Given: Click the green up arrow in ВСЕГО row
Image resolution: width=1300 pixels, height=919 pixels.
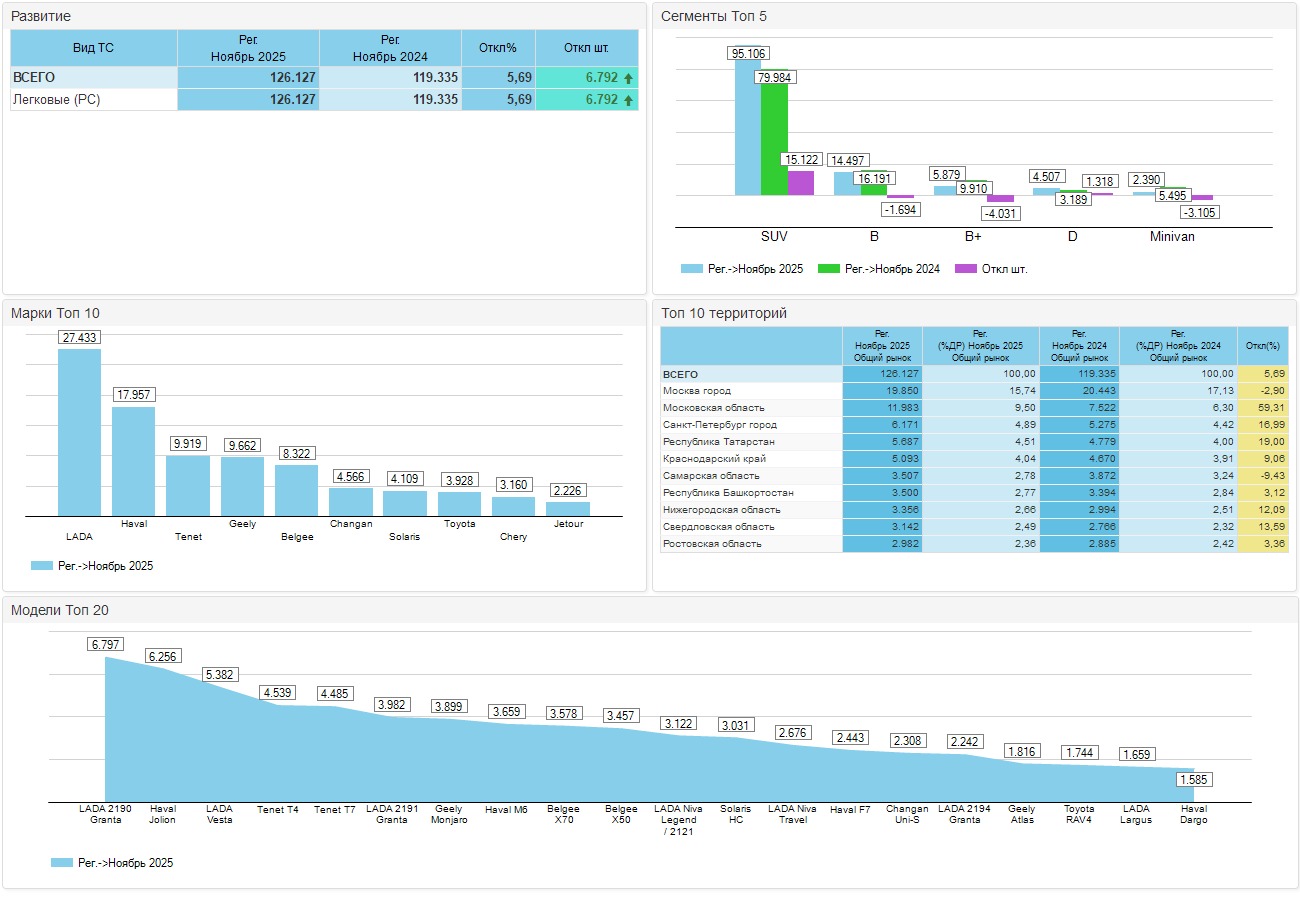Looking at the screenshot, I should [628, 78].
